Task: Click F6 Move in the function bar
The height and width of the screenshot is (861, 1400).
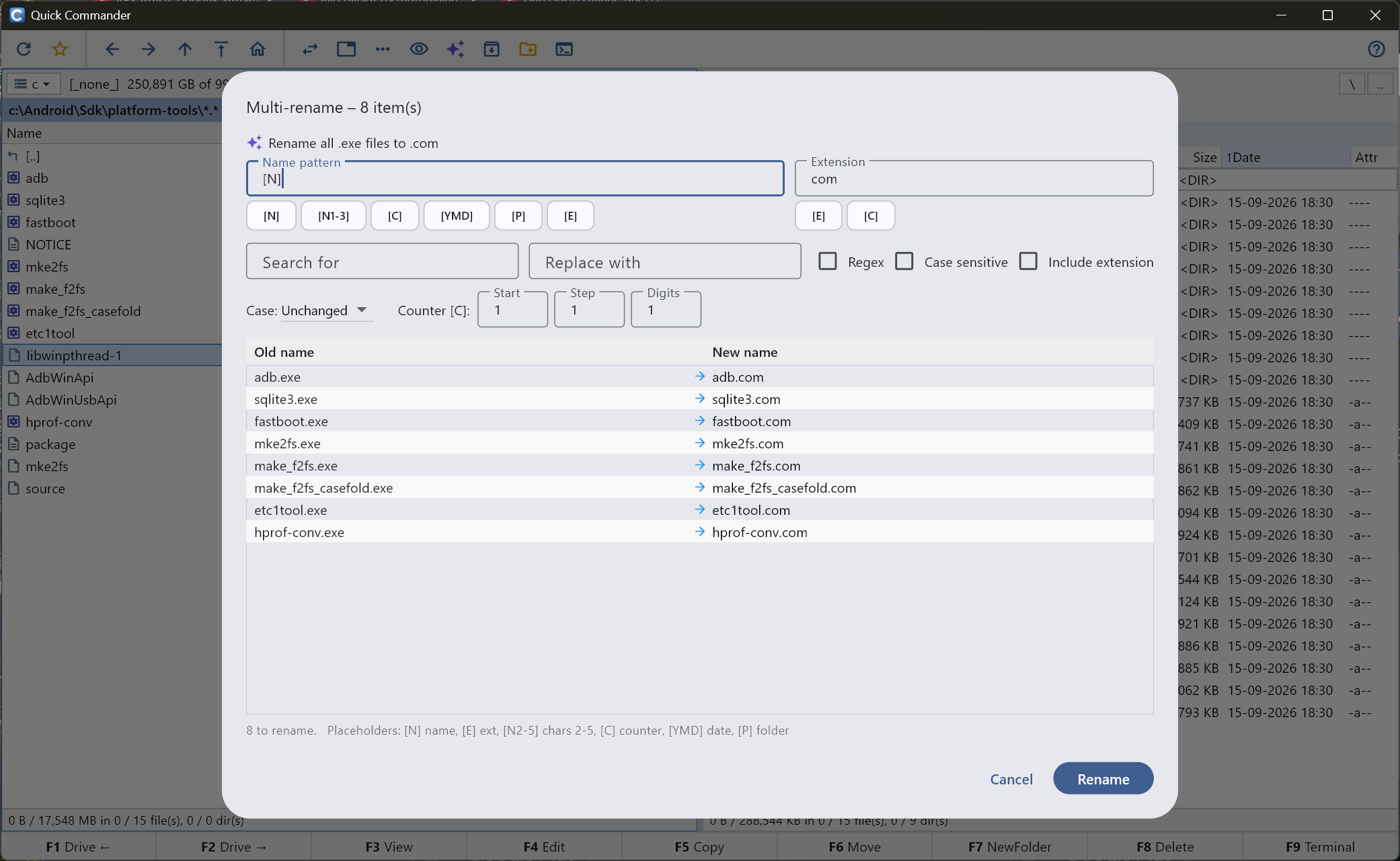Action: pyautogui.click(x=855, y=847)
